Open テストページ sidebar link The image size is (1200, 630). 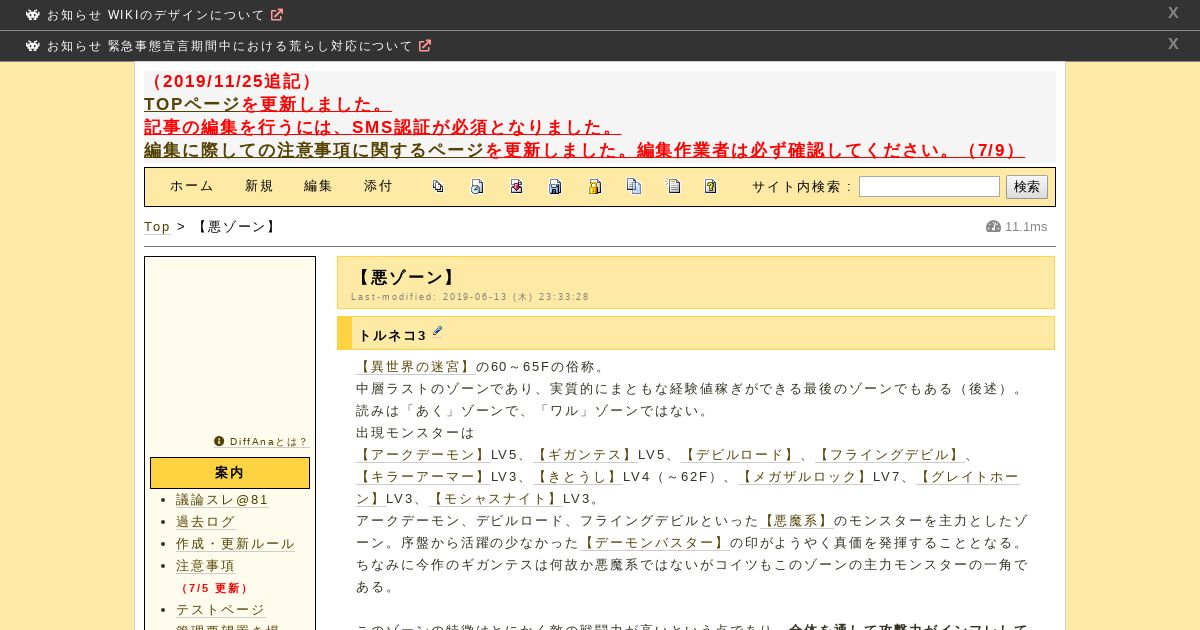pyautogui.click(x=220, y=610)
